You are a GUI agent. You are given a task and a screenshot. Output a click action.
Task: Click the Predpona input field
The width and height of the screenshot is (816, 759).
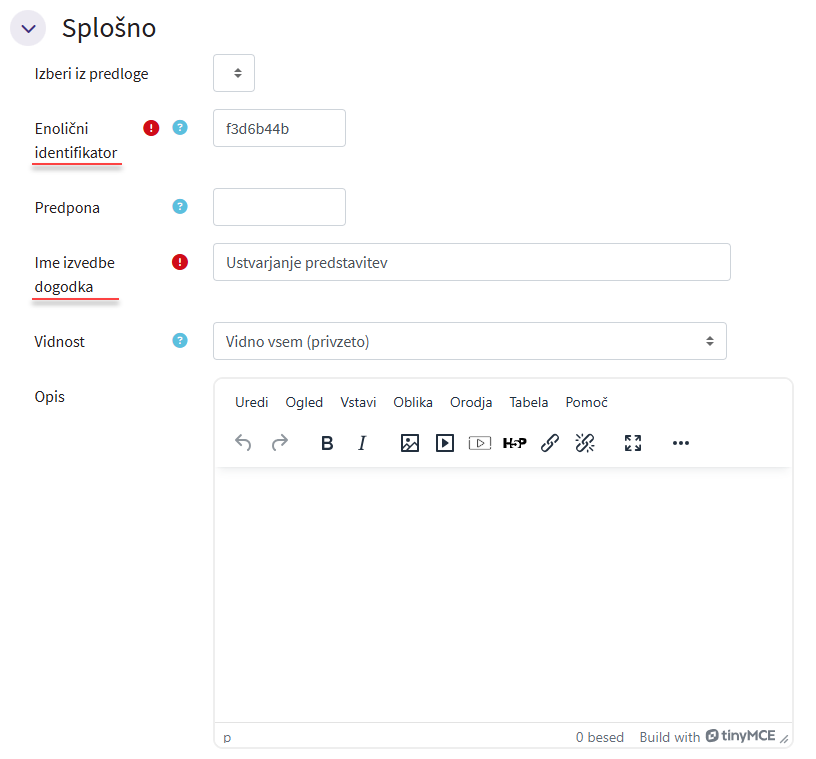[x=279, y=207]
